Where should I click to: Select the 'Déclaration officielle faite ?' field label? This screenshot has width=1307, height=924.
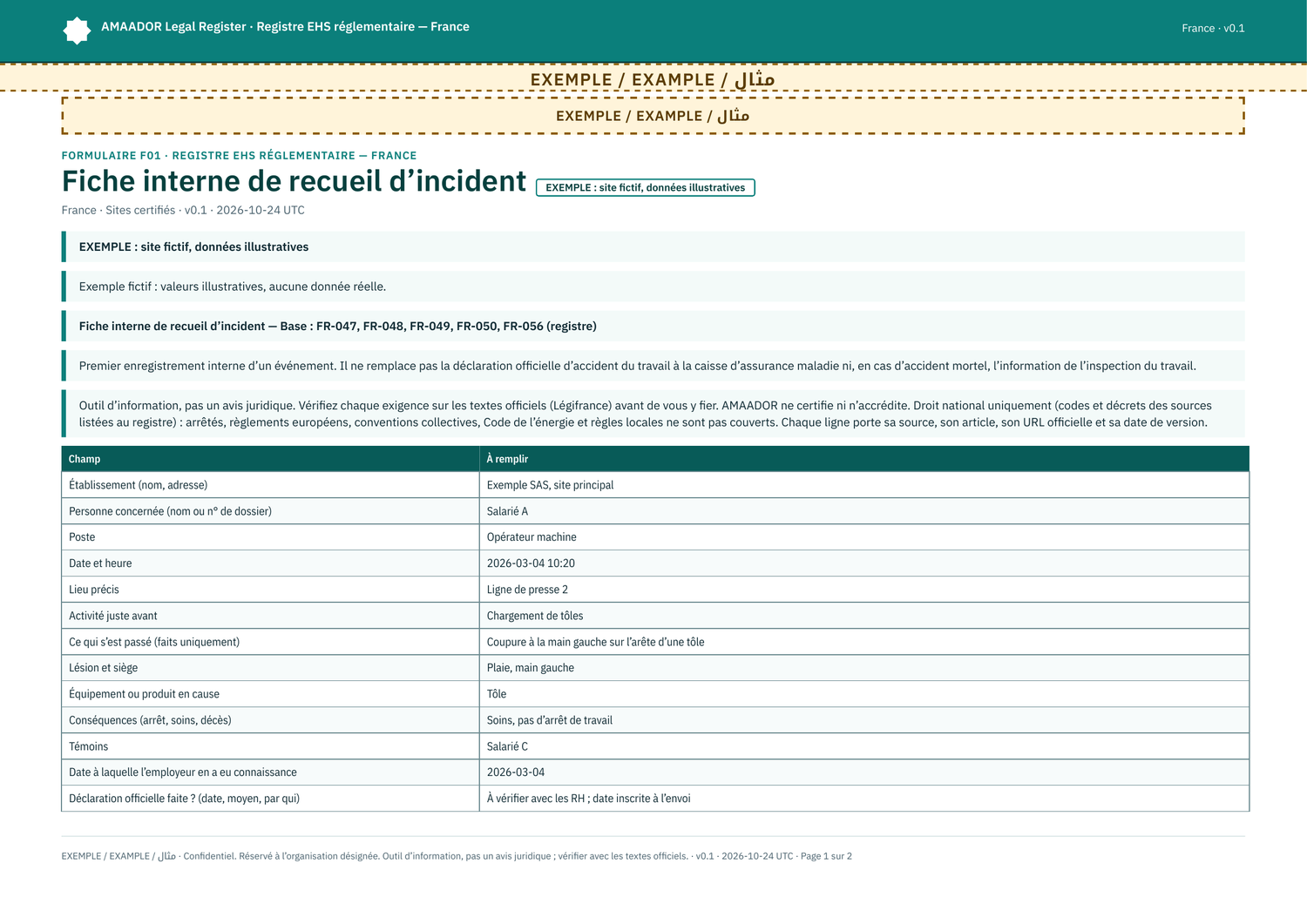coord(185,799)
